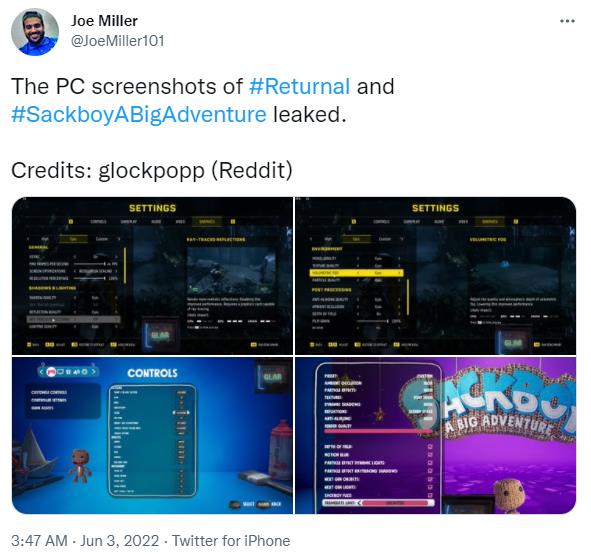Viewport: 591px width, 555px height.
Task: Toggle the Motion Blur checkbox
Action: (x=430, y=455)
